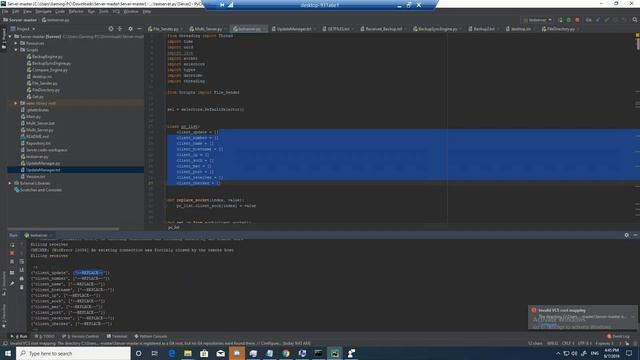Click the locate-file target icon in Project panel

pos(111,29)
